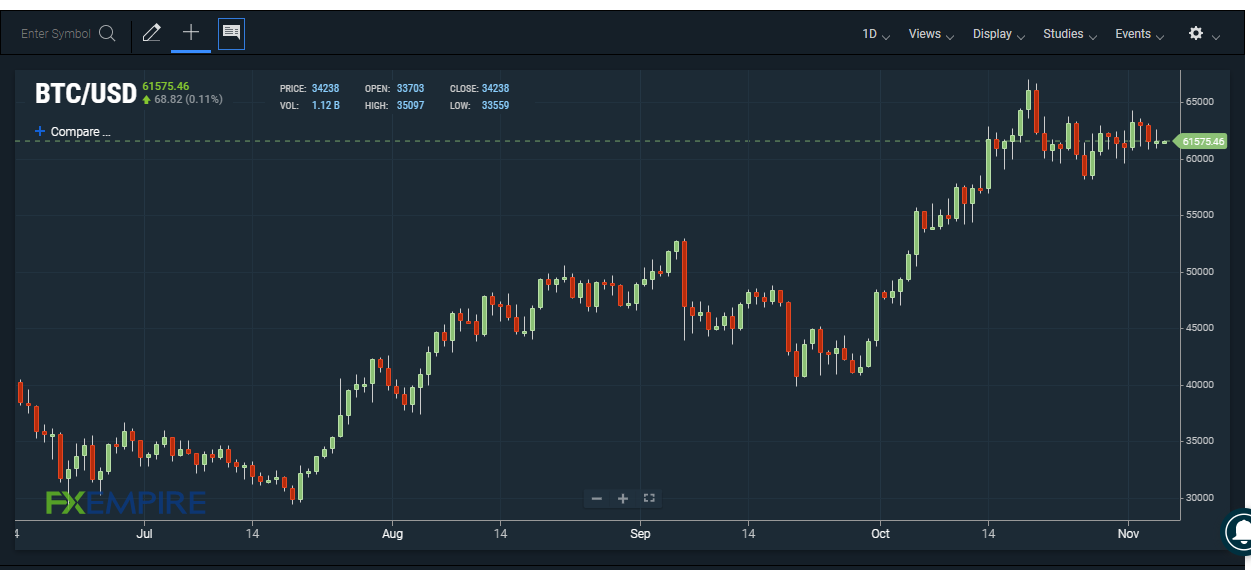The image size is (1251, 570).
Task: Click the LOW value 33559
Action: 495,105
